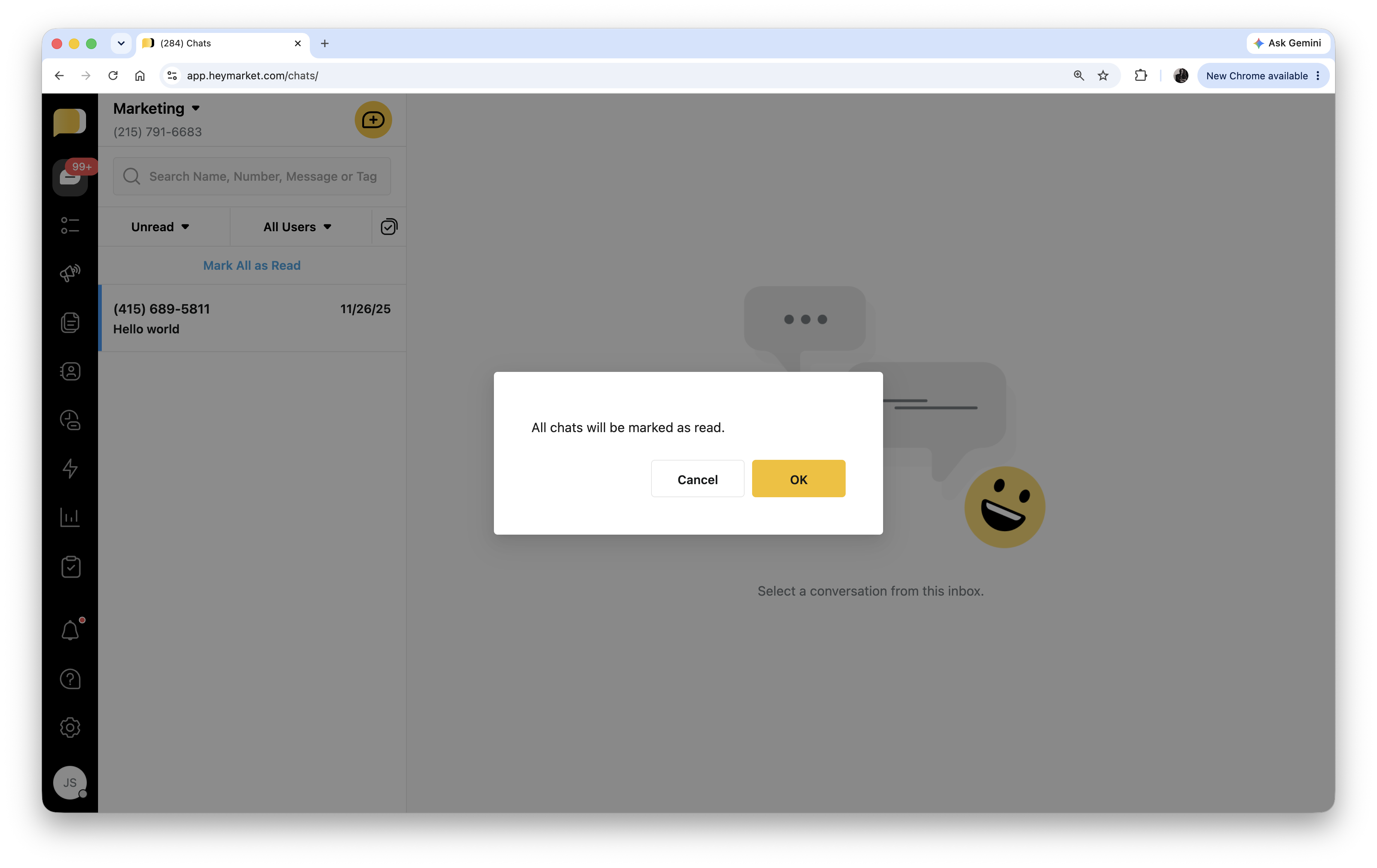Viewport: 1377px width, 868px height.
Task: Open the scheduled messages clock icon
Action: point(70,420)
